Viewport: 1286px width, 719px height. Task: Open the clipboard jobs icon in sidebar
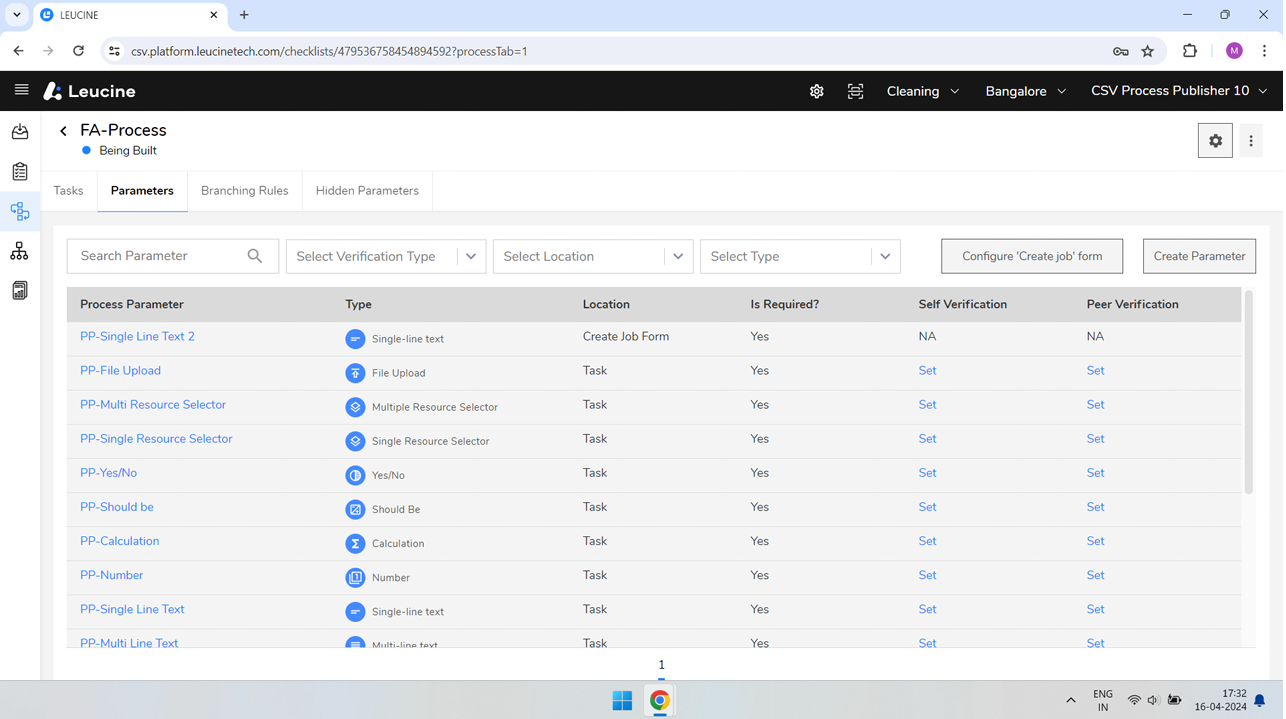tap(20, 172)
